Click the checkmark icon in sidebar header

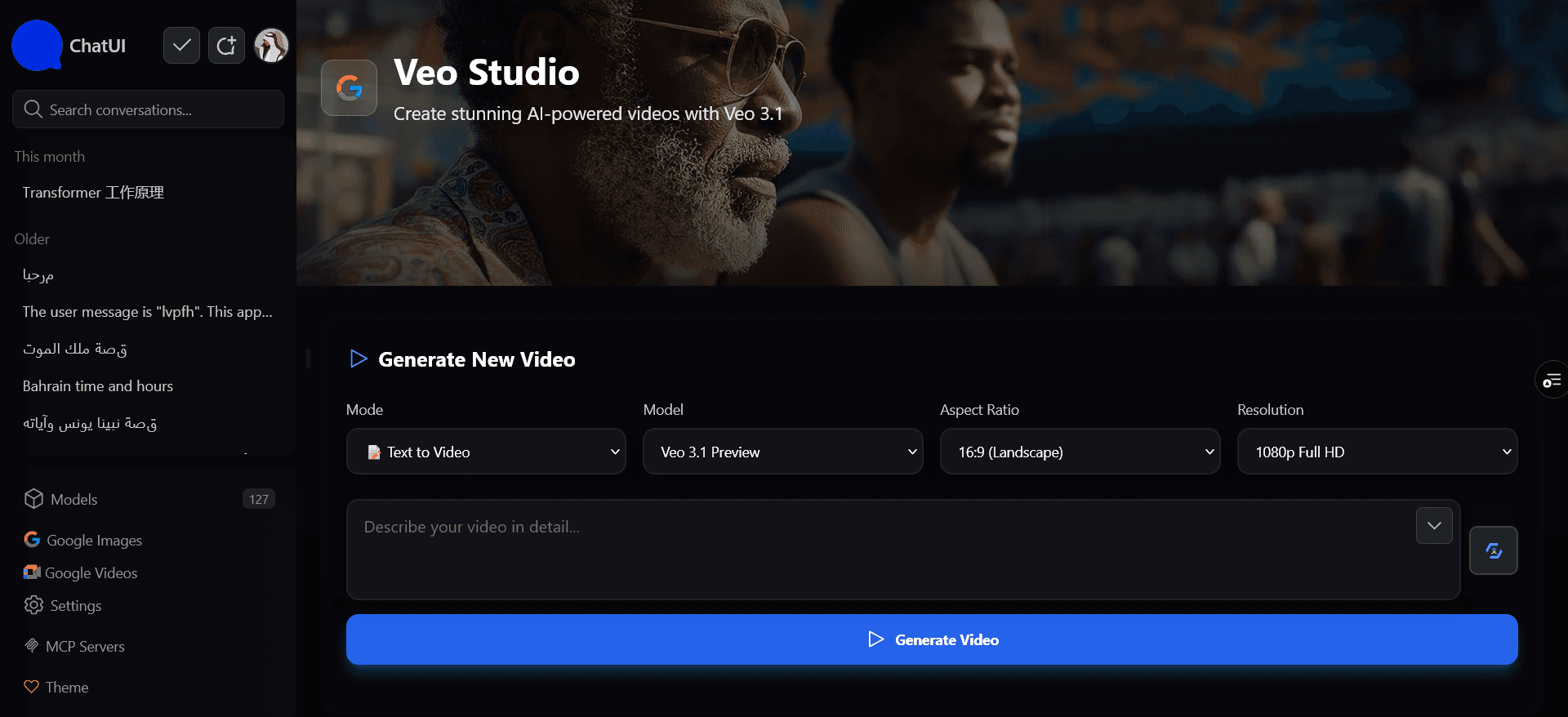pos(181,46)
